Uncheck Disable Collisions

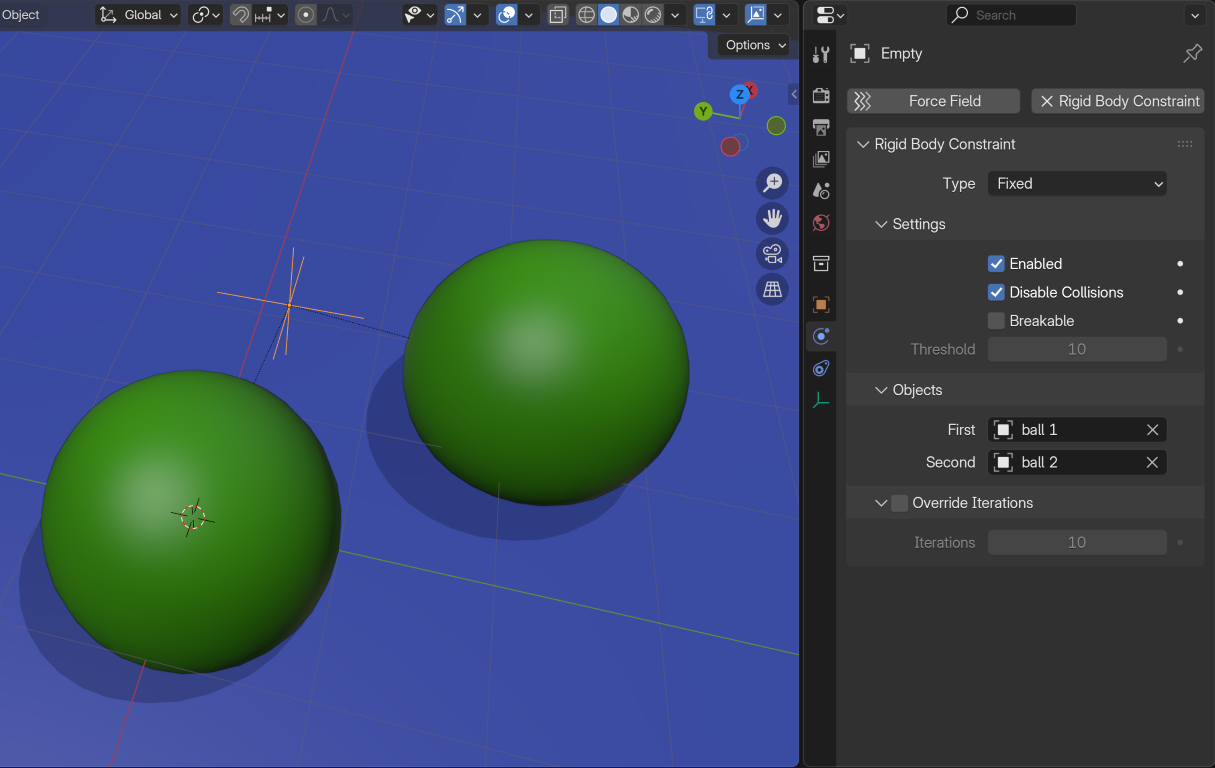(x=996, y=292)
